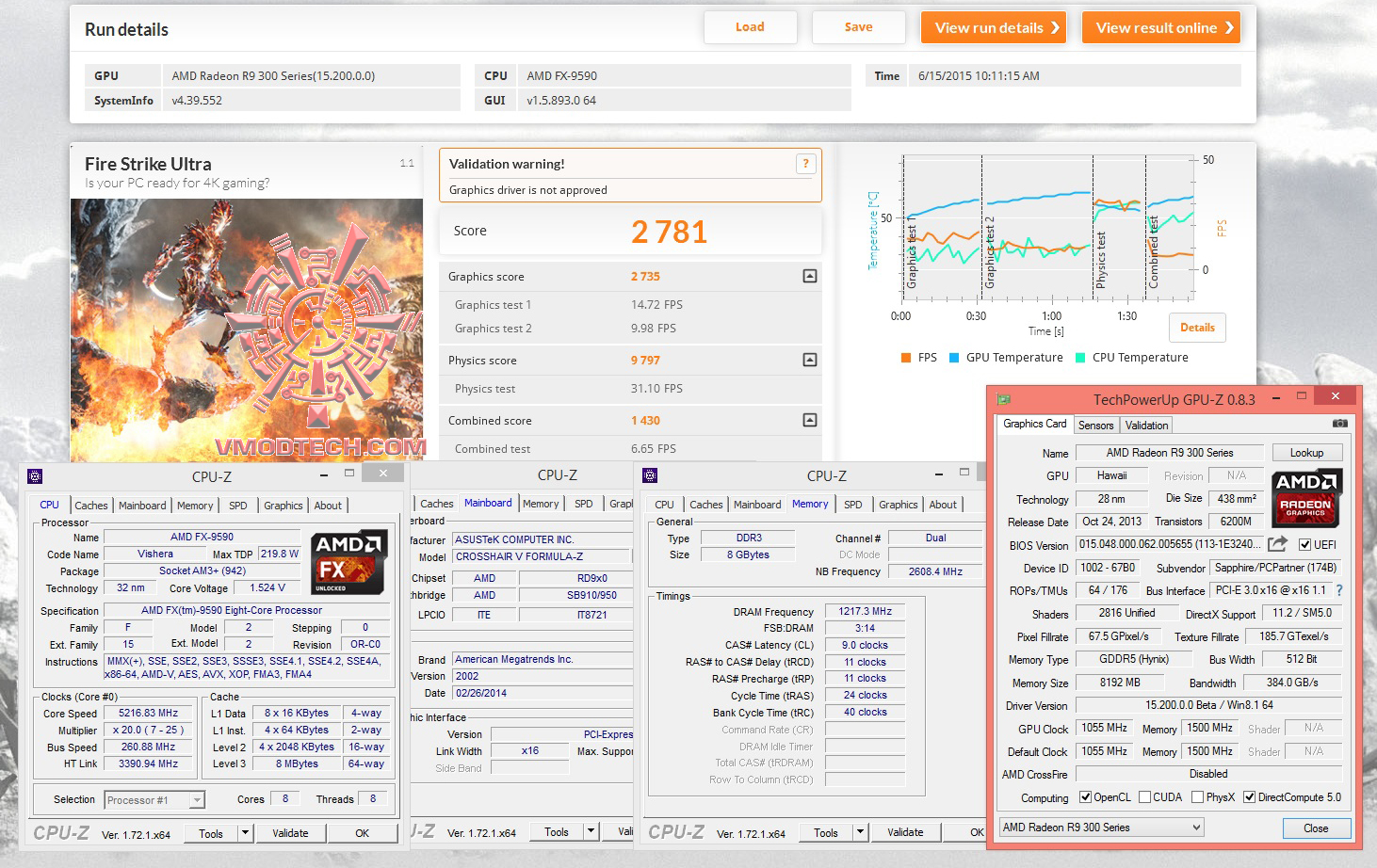
Task: Click the GPU-Z screenshot camera icon
Action: tap(1340, 424)
